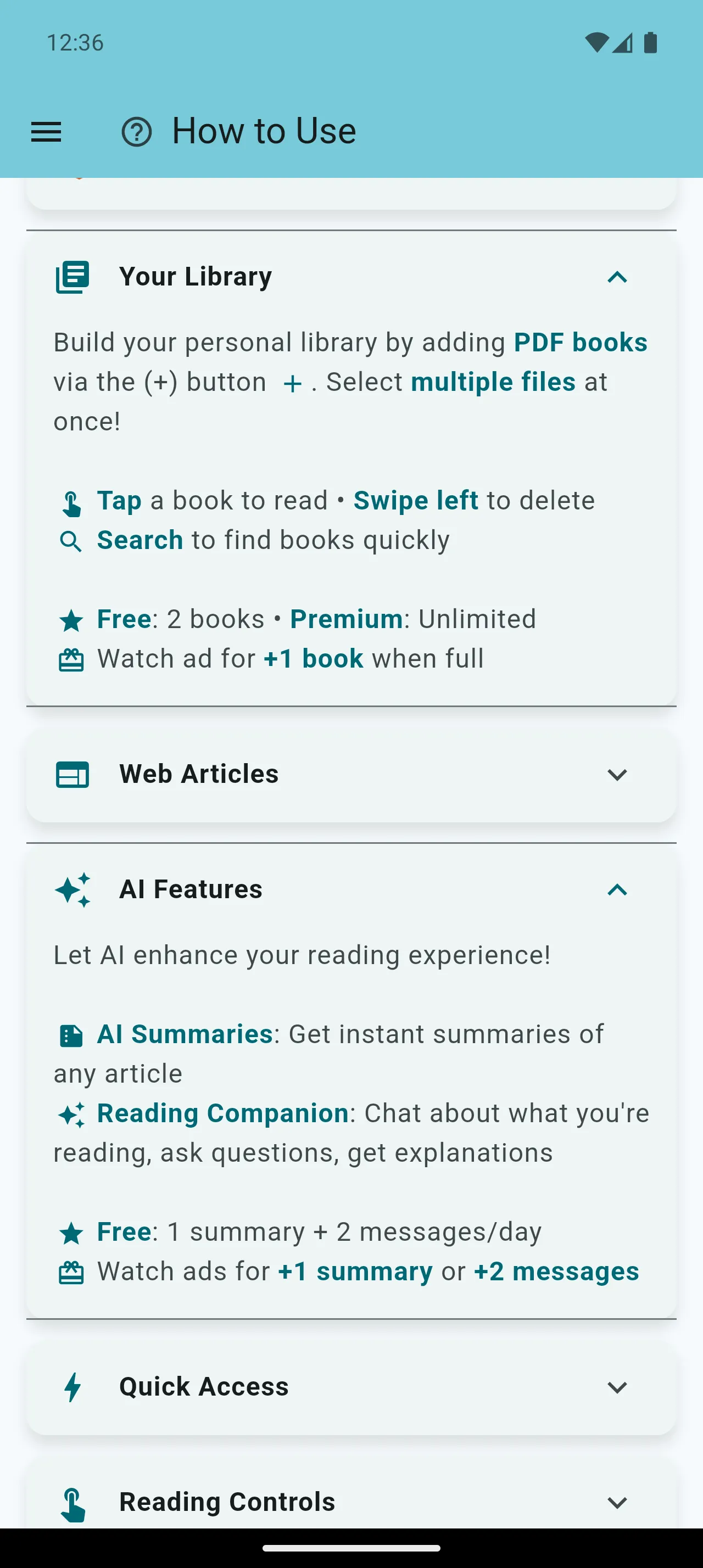Image resolution: width=703 pixels, height=1568 pixels.
Task: Select the star icon before Free: 2 books
Action: pos(71,619)
